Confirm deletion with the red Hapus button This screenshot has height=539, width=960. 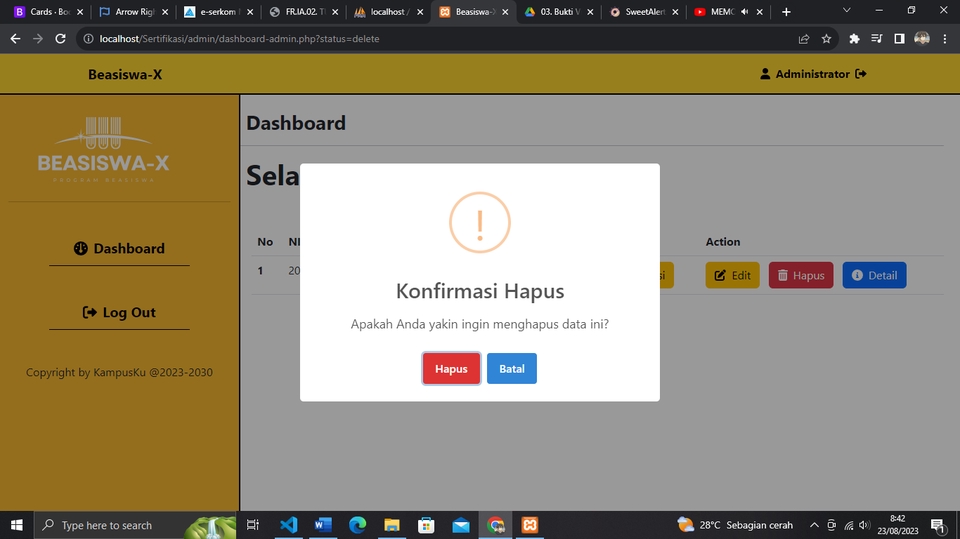(x=451, y=368)
